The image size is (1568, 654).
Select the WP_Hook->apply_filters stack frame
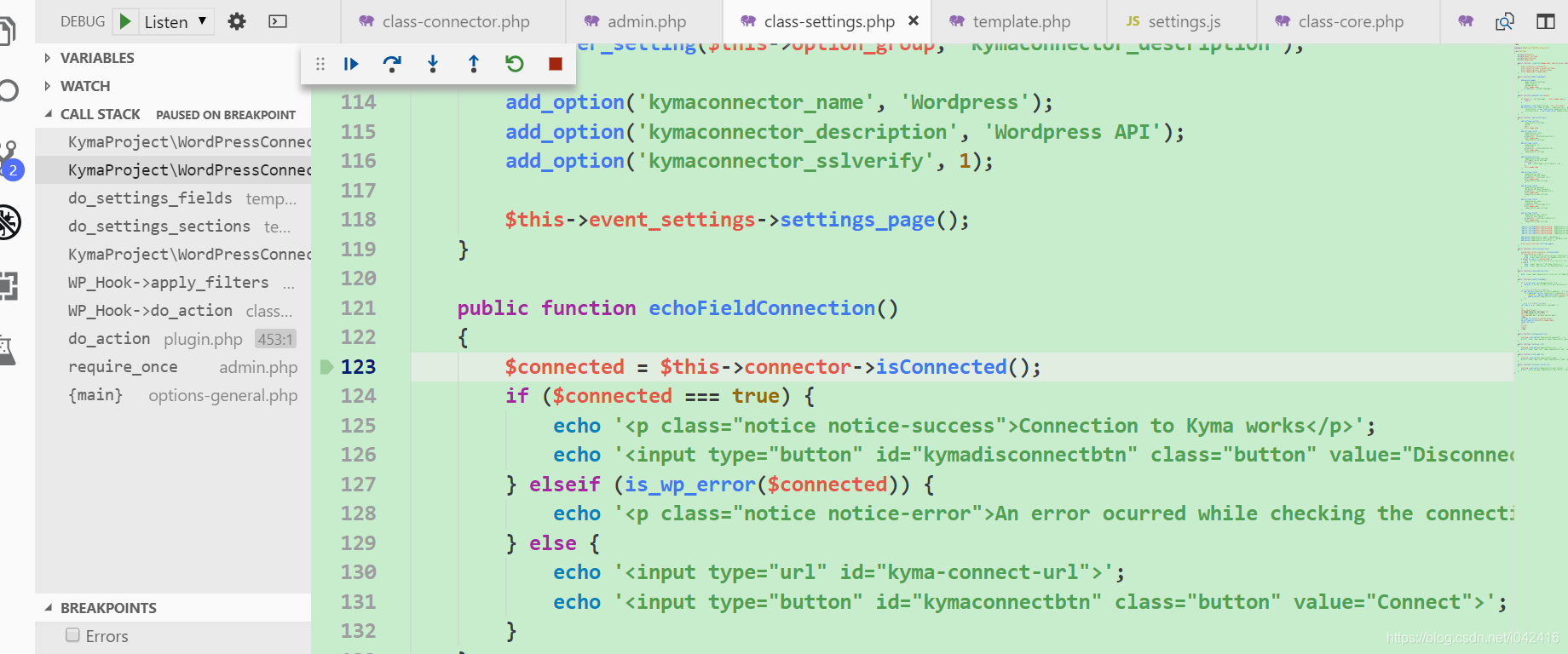tap(173, 283)
